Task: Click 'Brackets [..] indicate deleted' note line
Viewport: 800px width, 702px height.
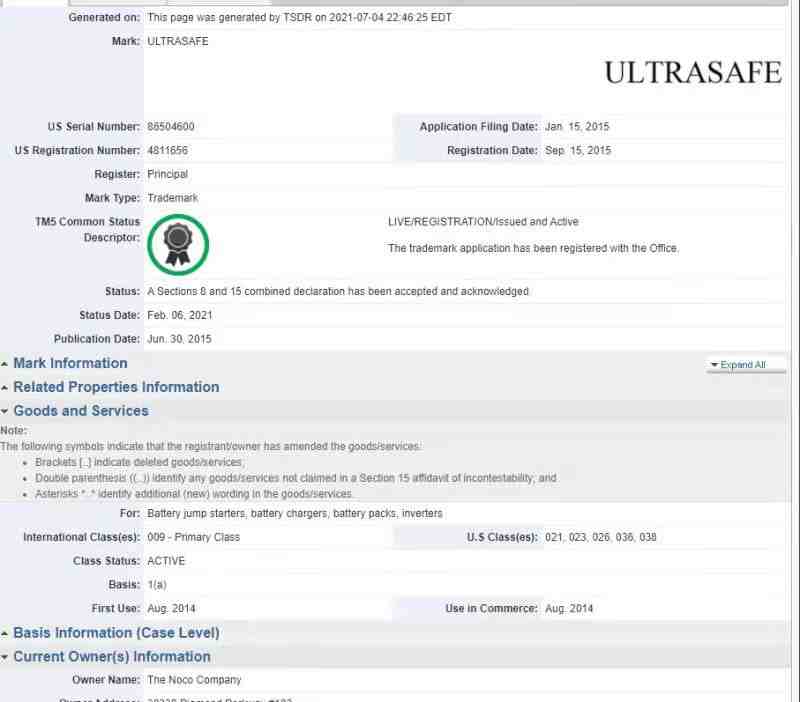Action: (x=140, y=462)
